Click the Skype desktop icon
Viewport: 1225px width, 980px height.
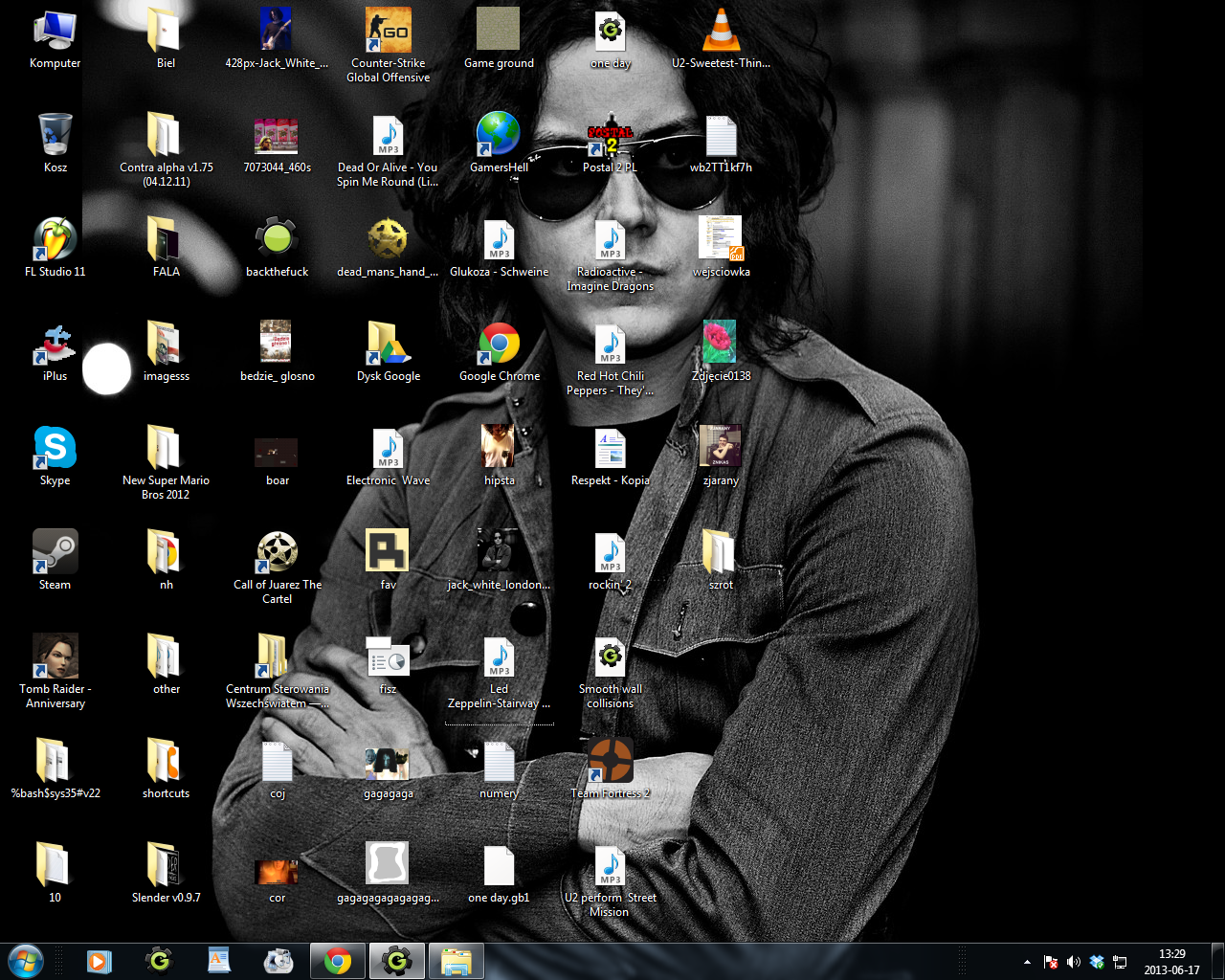pyautogui.click(x=55, y=448)
